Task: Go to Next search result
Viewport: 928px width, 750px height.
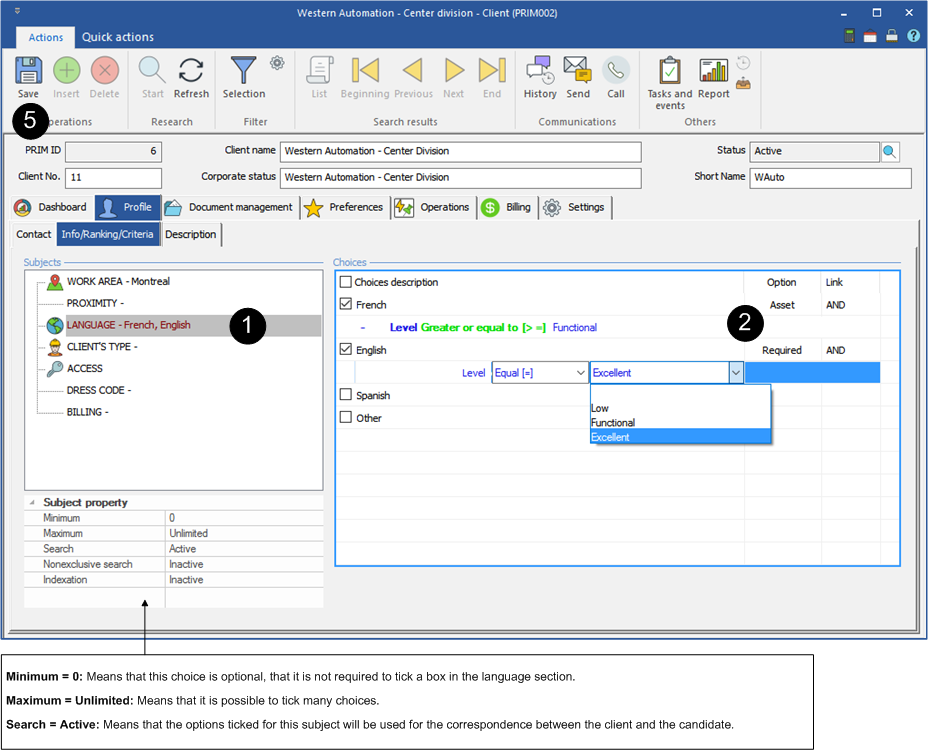Action: pos(454,70)
